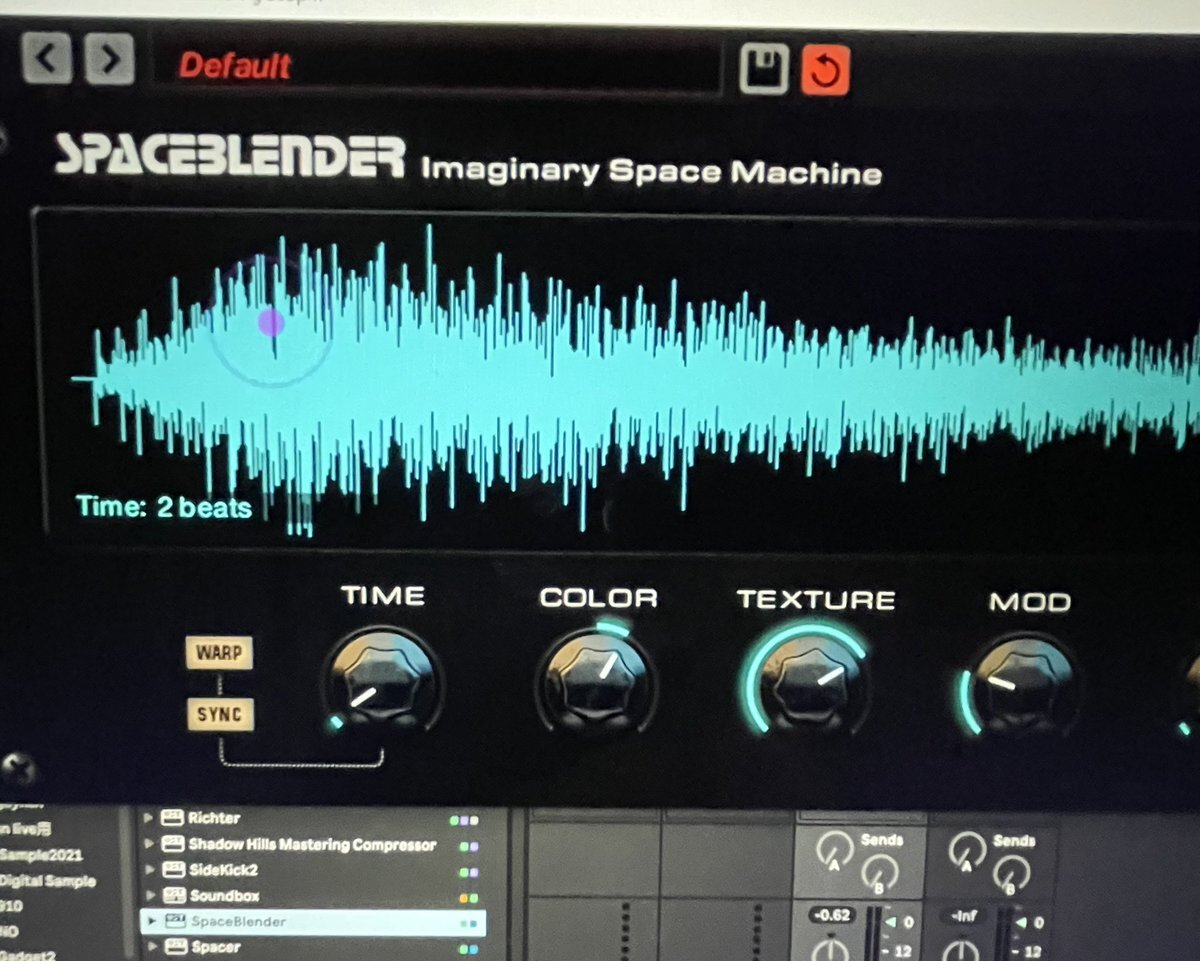The width and height of the screenshot is (1200, 961).
Task: Select Soundbox in the plugin browser
Action: [224, 896]
